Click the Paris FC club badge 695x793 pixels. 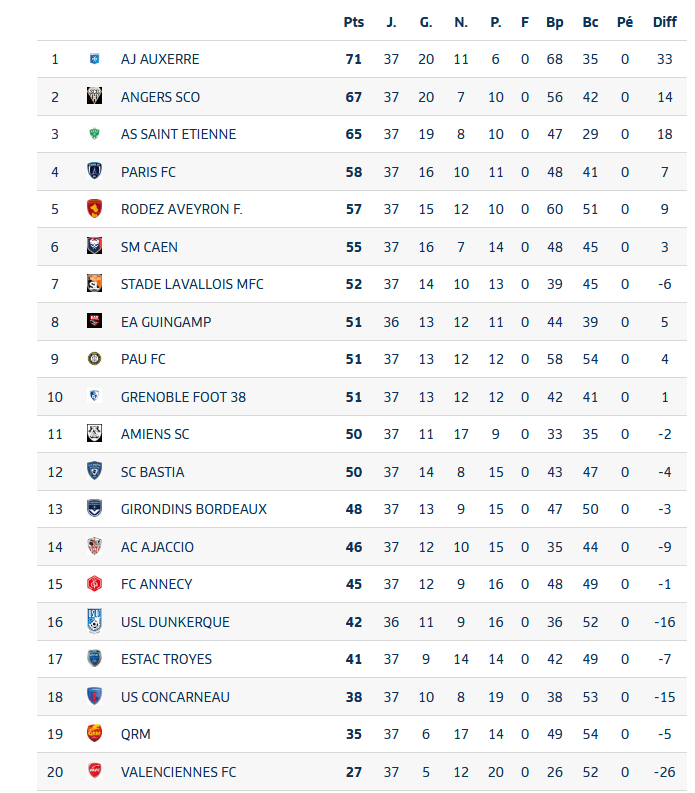coord(95,172)
